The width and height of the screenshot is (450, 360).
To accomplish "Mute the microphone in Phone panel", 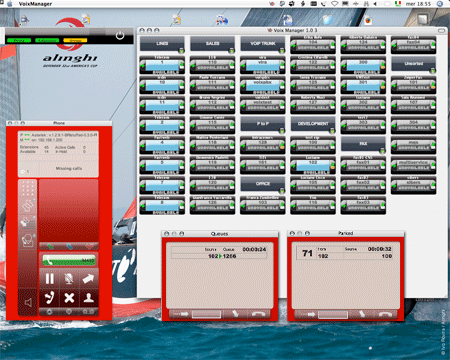I will (x=69, y=279).
